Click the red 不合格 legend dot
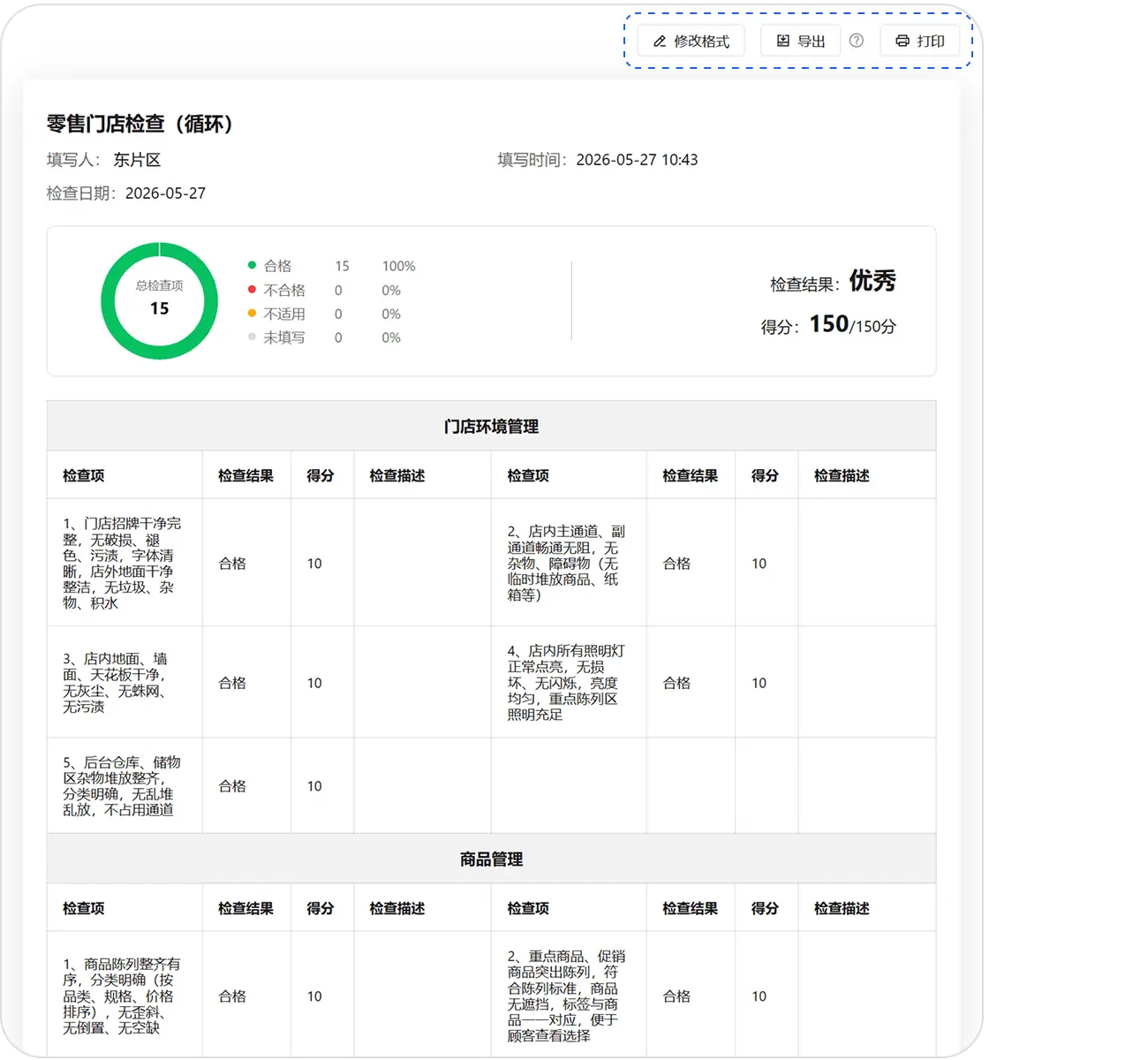This screenshot has height=1060, width=1148. 252,289
